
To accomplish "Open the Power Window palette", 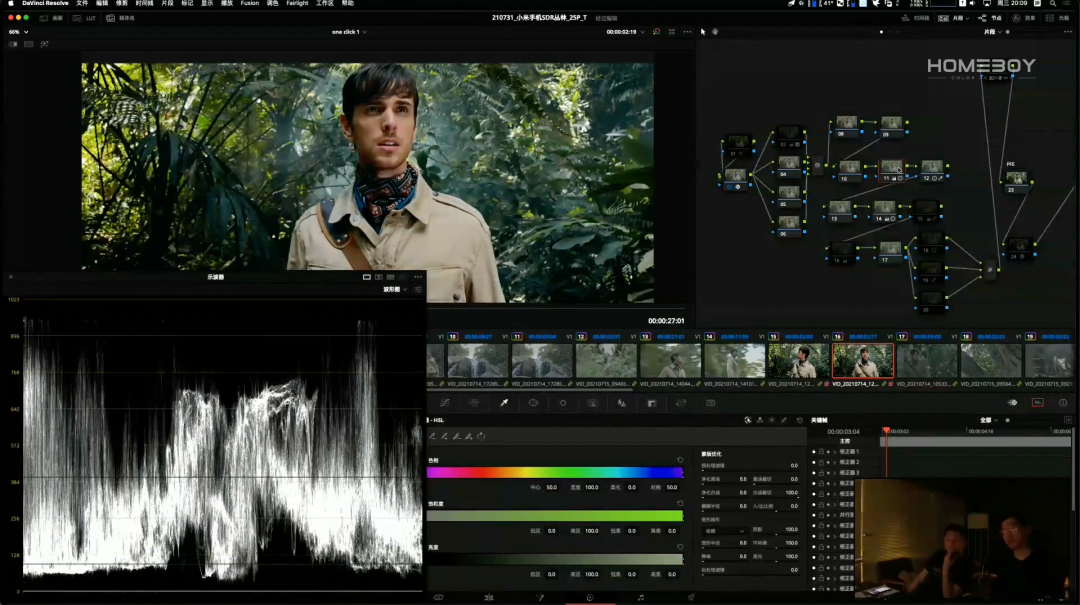I will pos(533,403).
